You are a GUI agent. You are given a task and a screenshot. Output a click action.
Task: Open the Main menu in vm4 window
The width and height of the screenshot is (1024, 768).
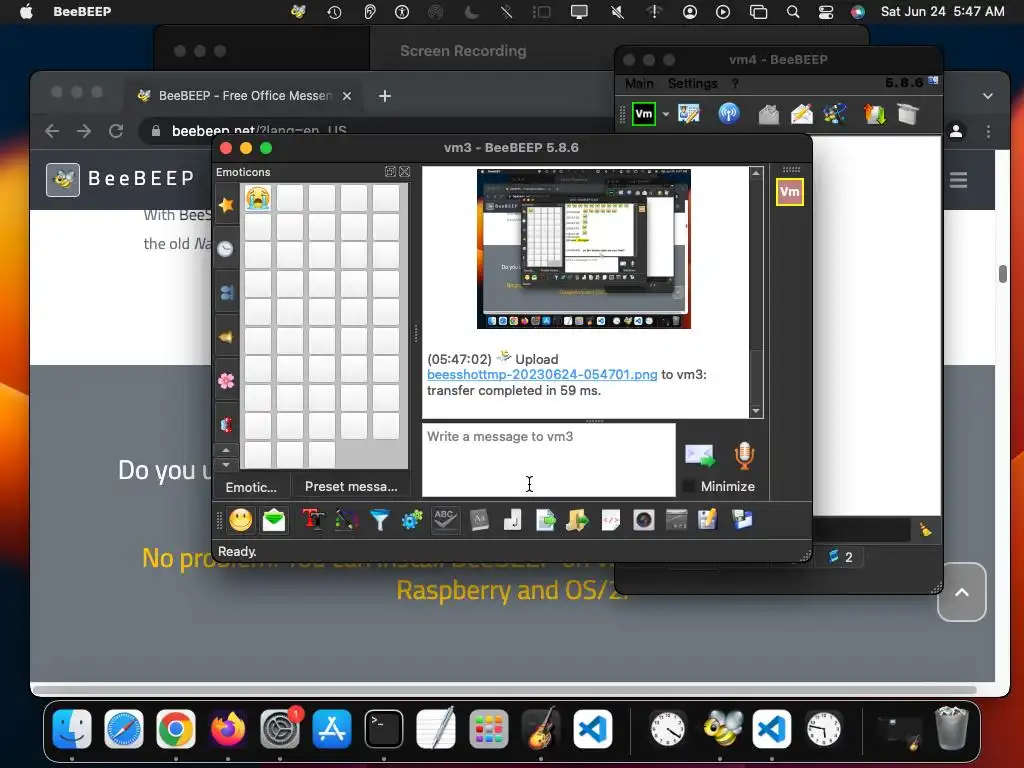pyautogui.click(x=639, y=84)
